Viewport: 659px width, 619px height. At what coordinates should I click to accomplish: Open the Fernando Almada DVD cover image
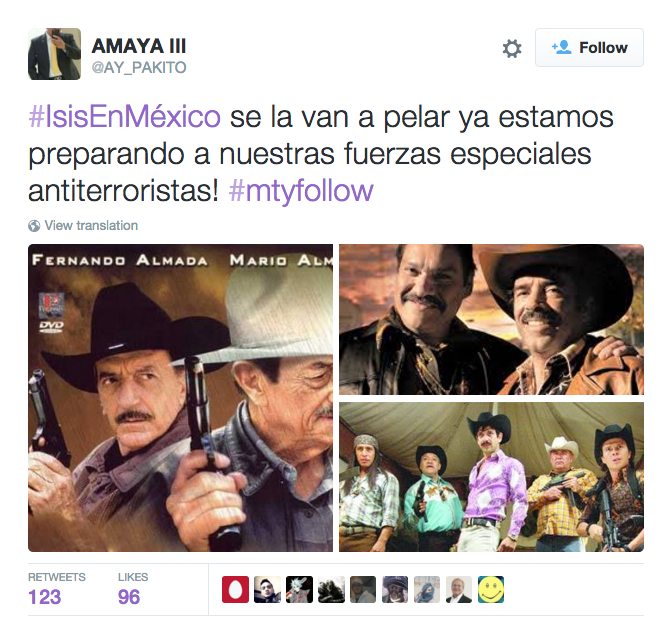(180, 398)
